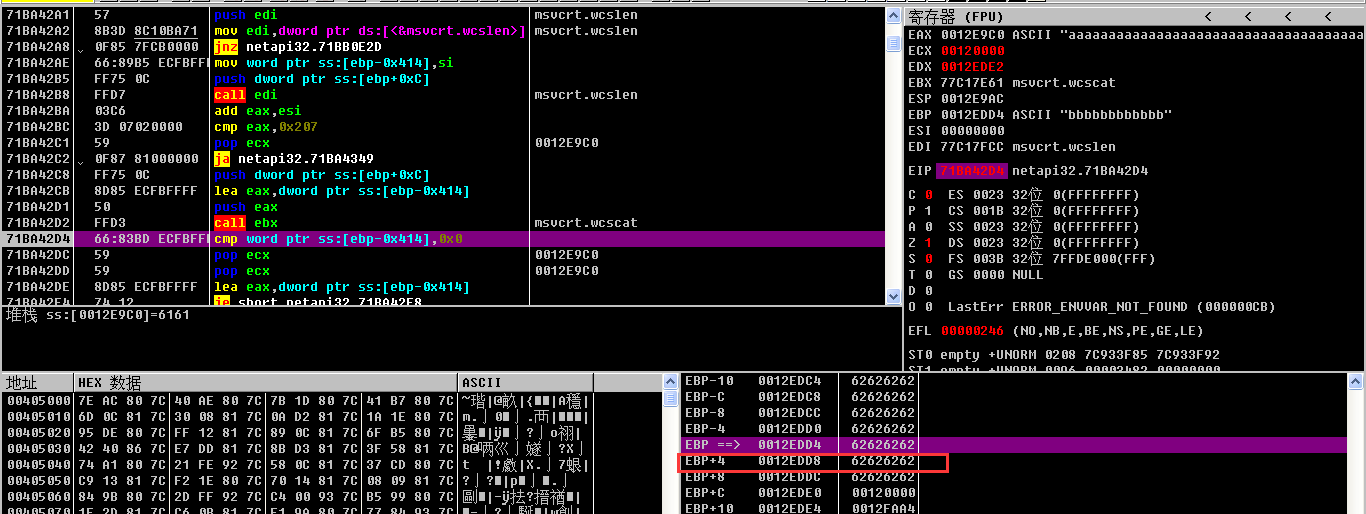1366x514 pixels.
Task: Click the stack pane scroll-up arrow
Action: click(x=1355, y=381)
